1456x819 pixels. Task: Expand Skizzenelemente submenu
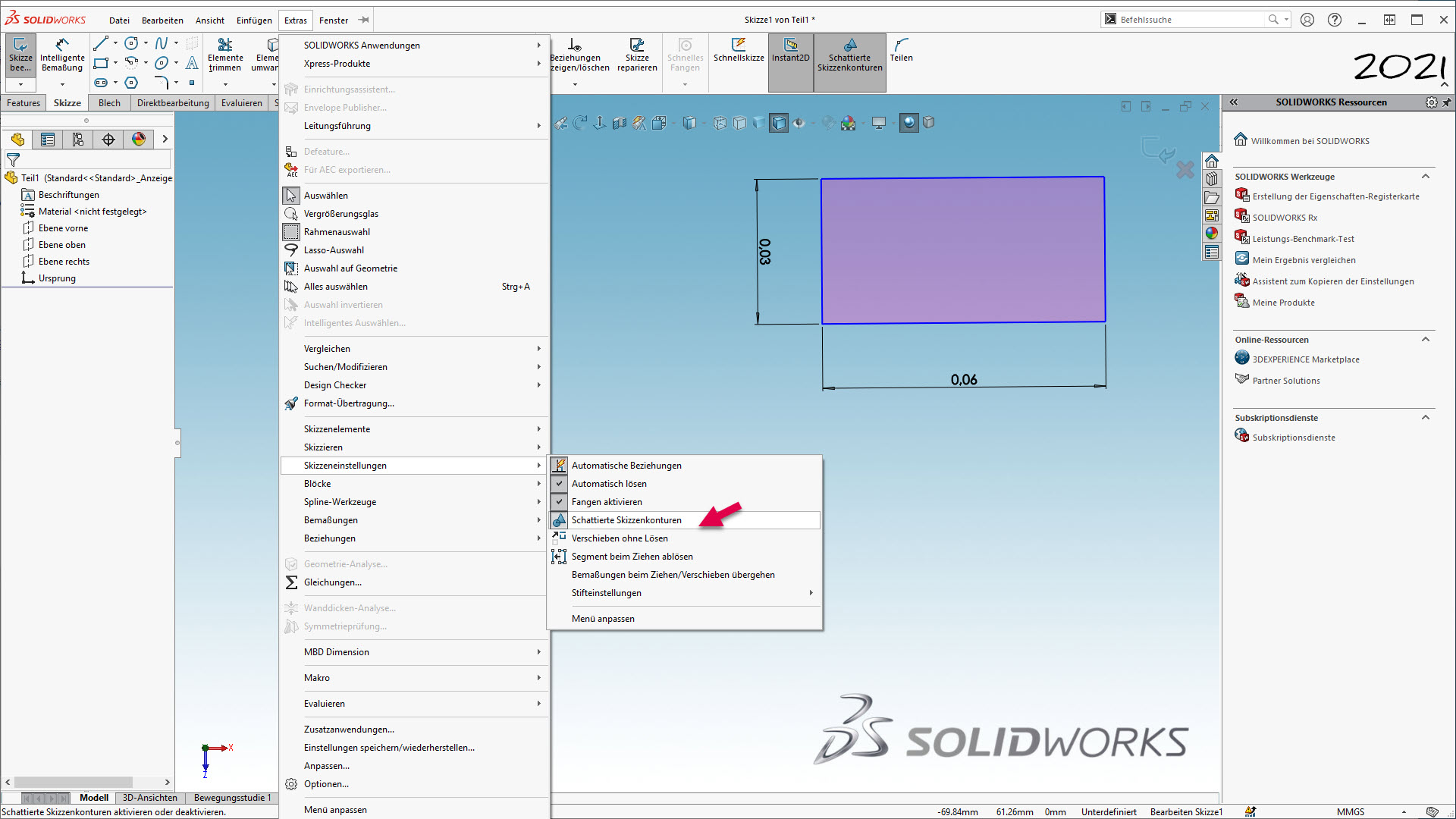414,429
